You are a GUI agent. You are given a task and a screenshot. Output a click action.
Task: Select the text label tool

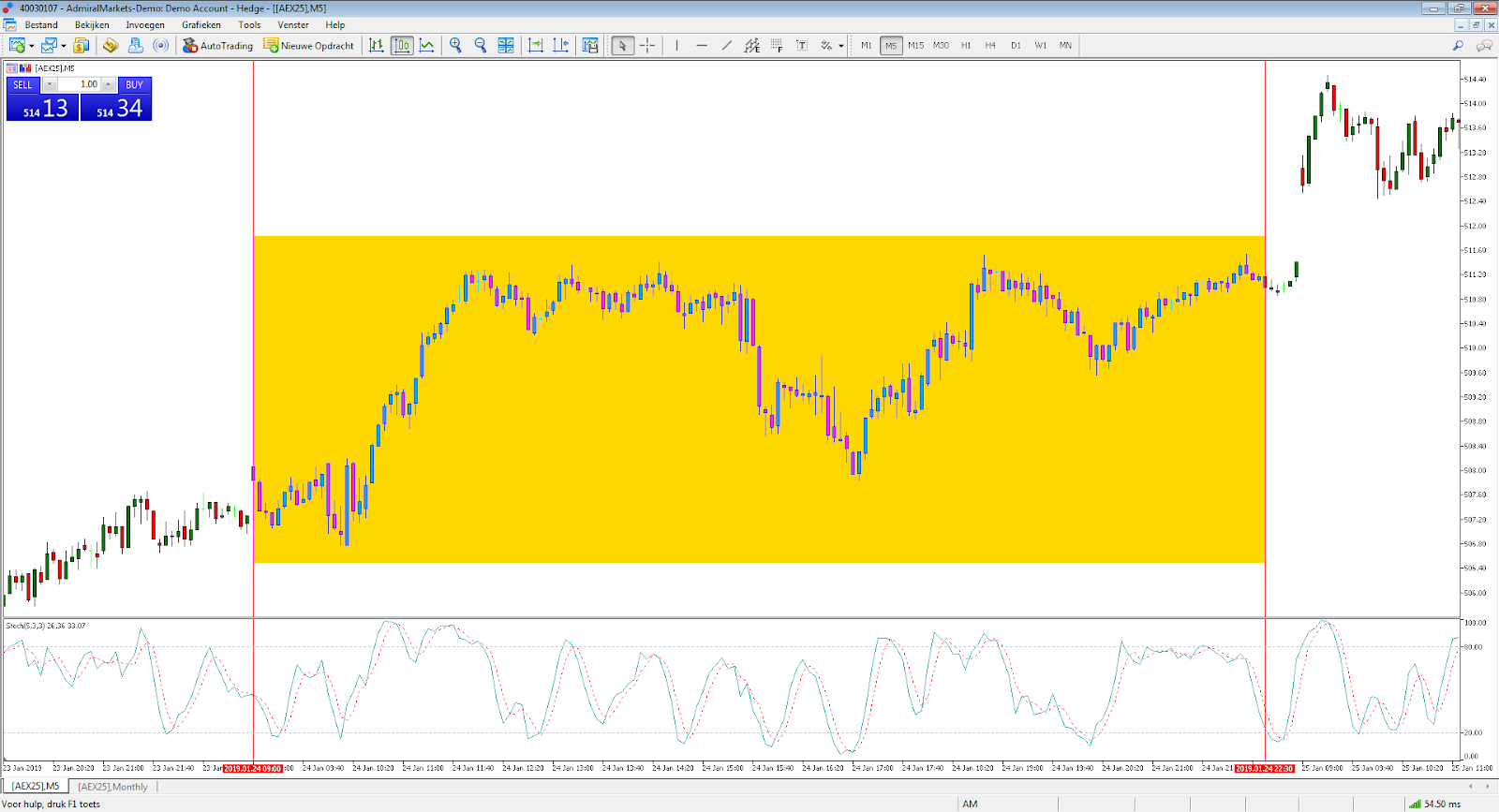[x=802, y=45]
